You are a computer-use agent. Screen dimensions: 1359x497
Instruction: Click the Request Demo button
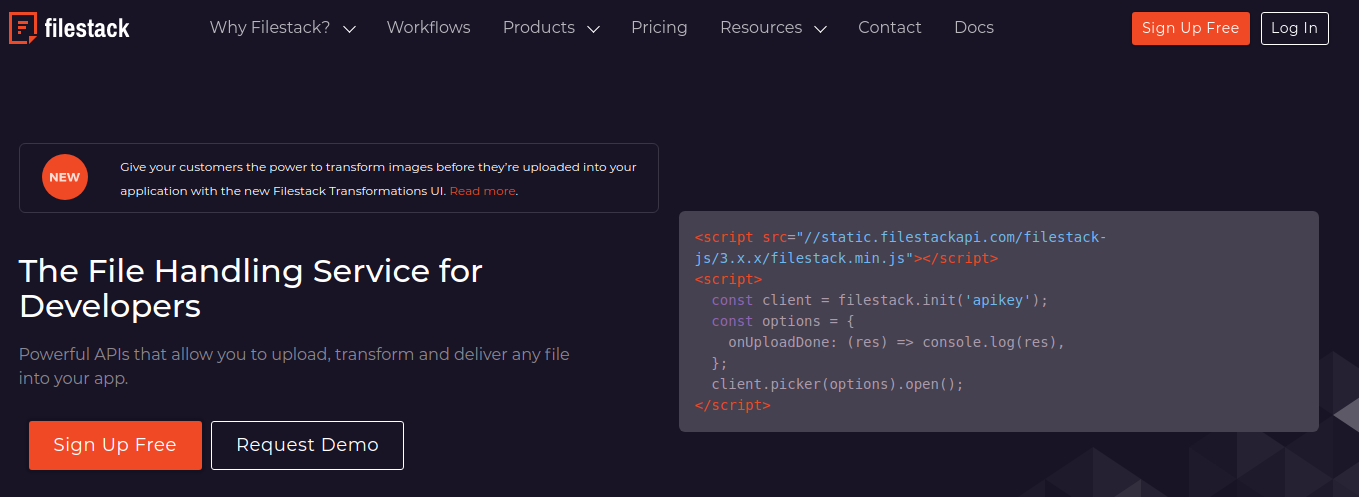[x=307, y=445]
